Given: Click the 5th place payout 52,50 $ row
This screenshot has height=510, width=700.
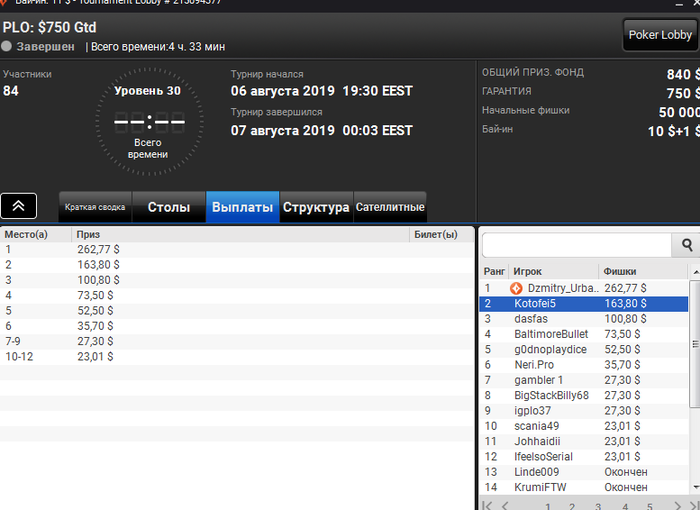Looking at the screenshot, I should (x=237, y=311).
